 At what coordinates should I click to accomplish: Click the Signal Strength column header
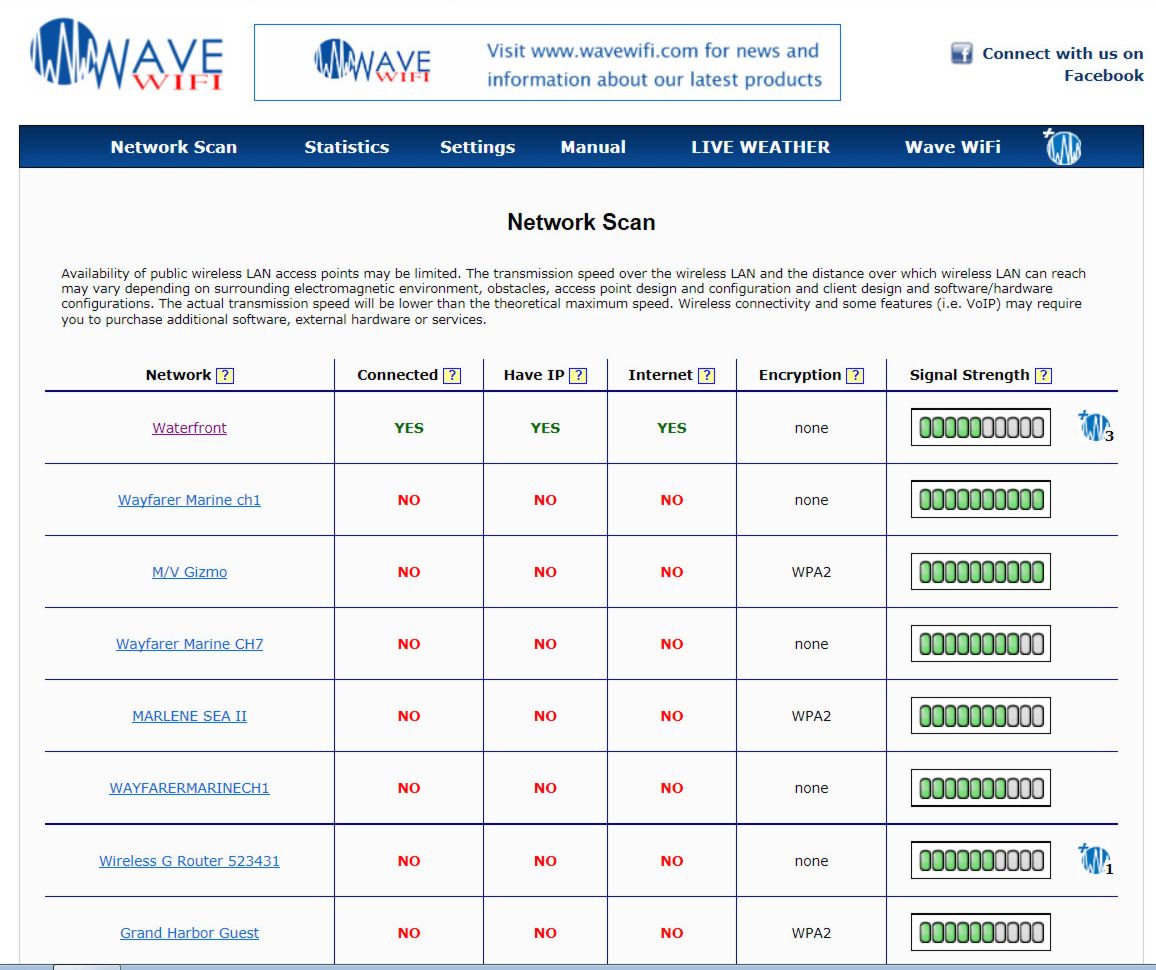coord(969,374)
